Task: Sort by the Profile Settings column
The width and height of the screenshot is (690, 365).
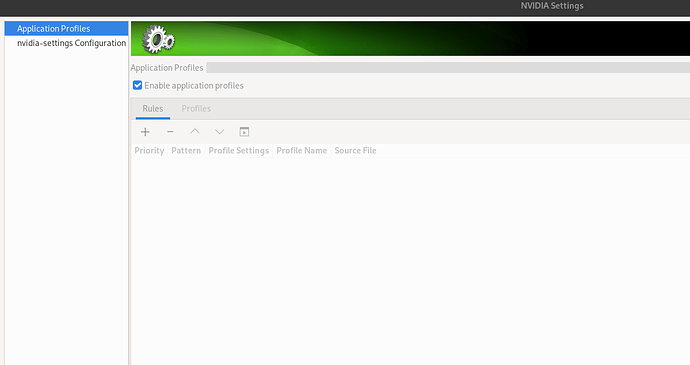Action: (x=239, y=151)
